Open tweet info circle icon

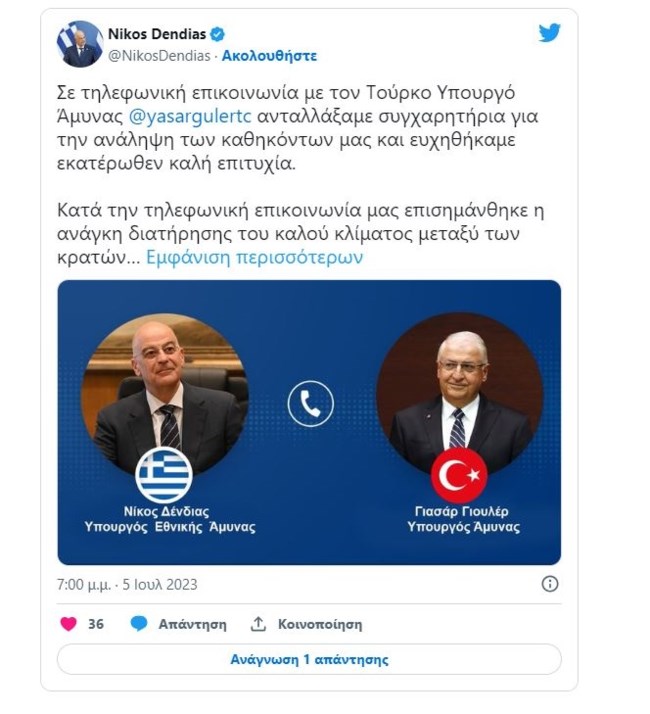(x=550, y=584)
